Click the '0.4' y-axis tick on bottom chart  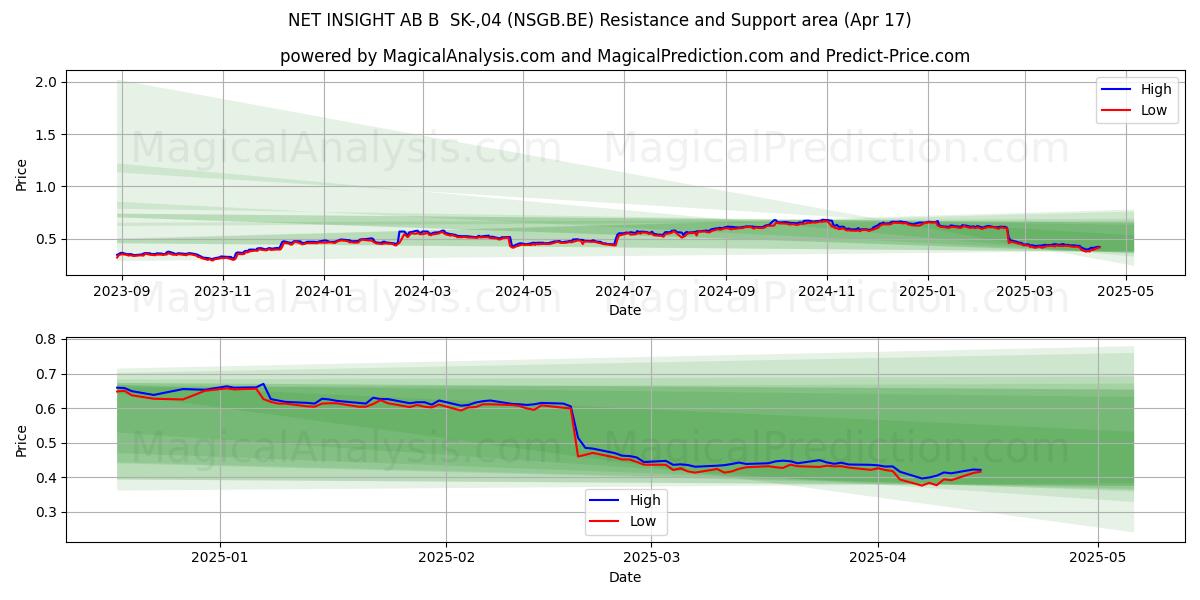click(x=48, y=478)
